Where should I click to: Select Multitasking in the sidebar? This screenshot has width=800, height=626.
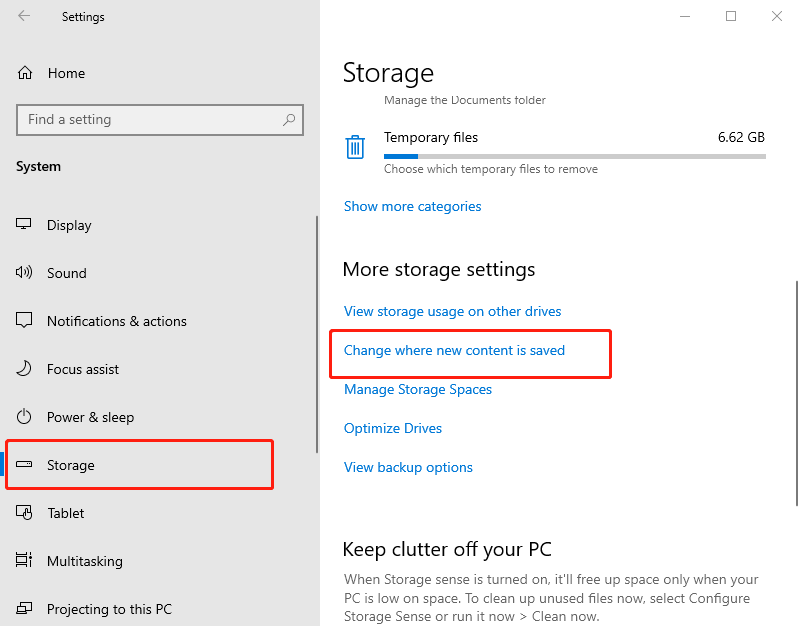click(85, 561)
